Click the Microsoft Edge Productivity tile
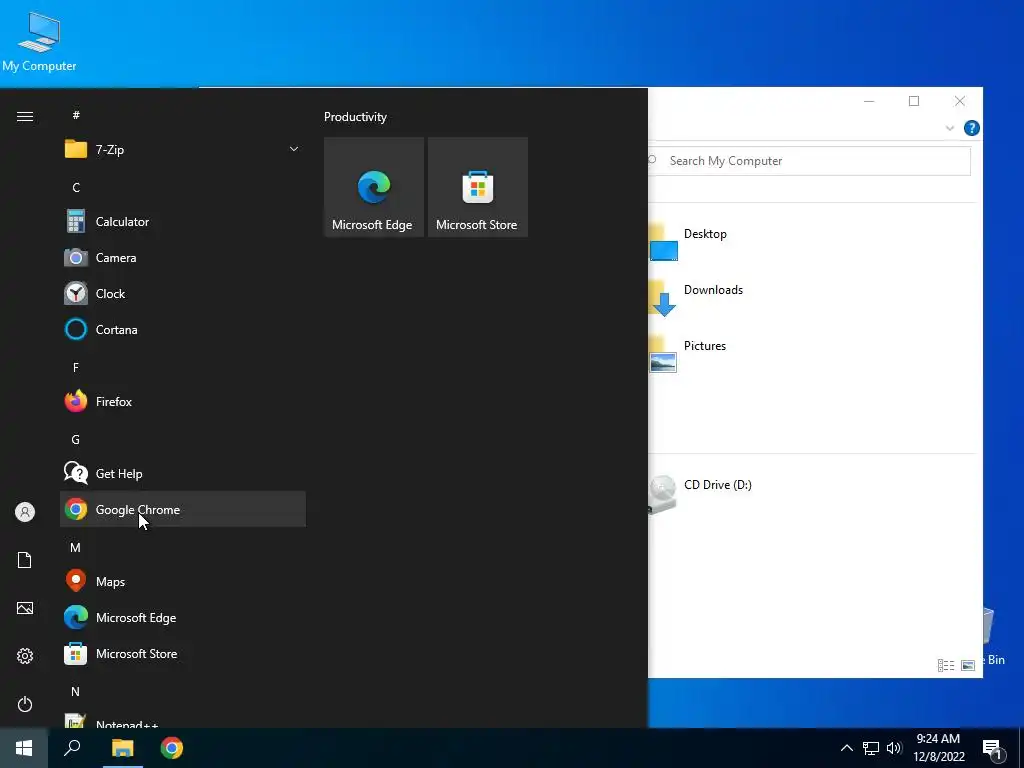 [374, 187]
